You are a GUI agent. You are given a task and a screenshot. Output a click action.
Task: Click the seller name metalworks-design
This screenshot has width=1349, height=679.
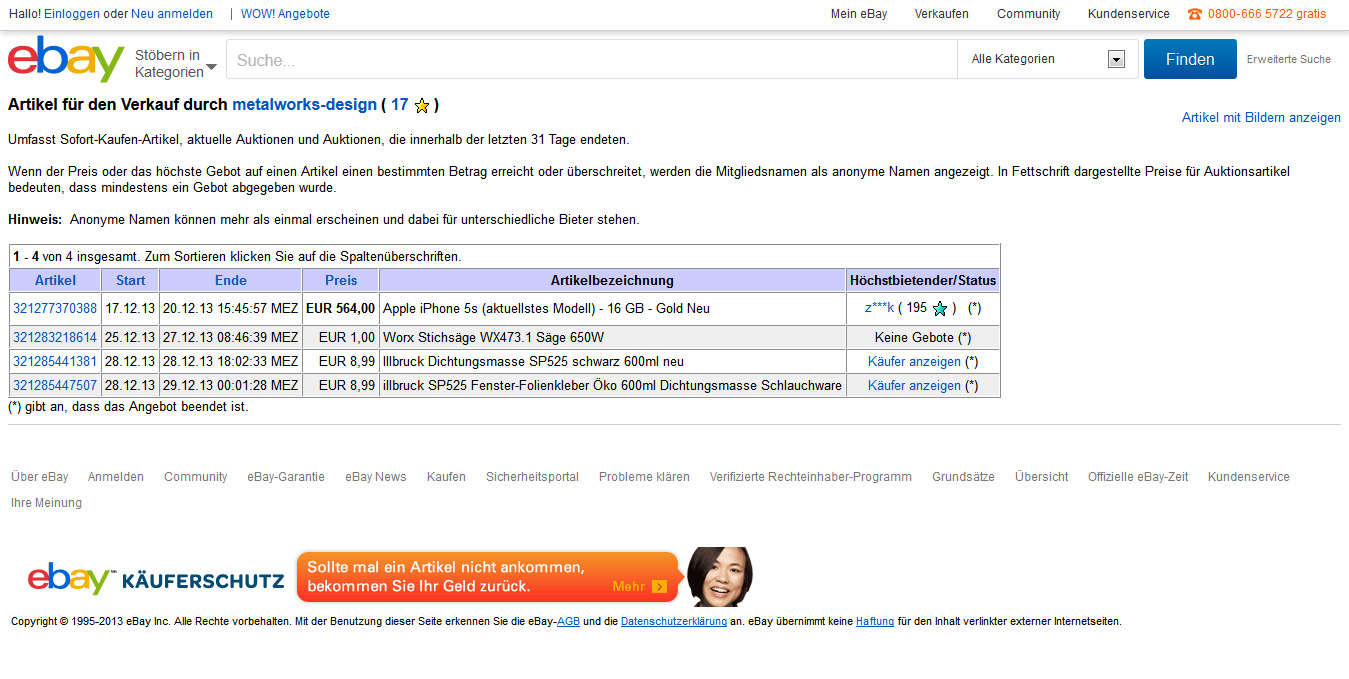[304, 104]
